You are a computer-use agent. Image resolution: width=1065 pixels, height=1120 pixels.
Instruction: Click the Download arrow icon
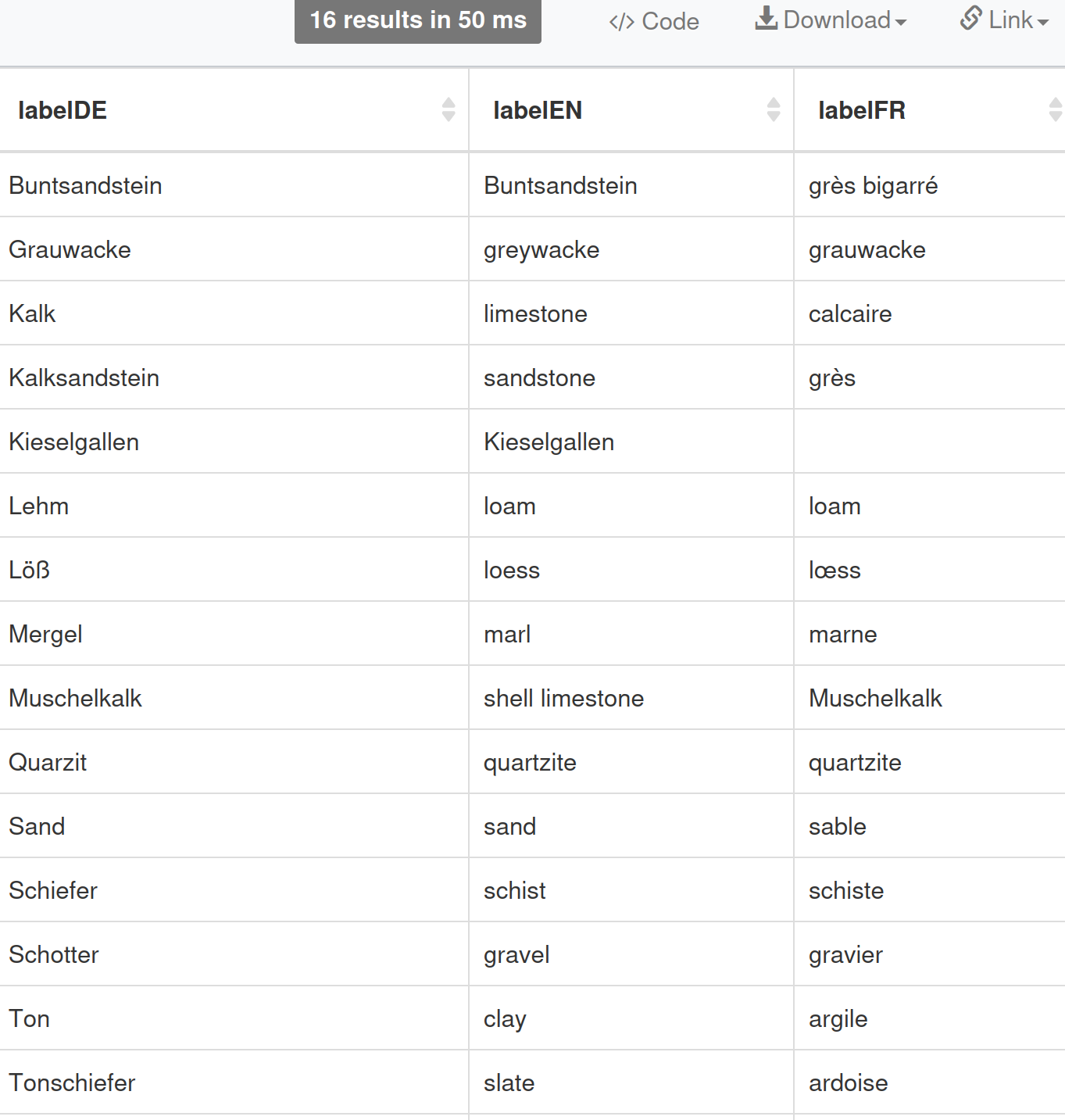point(766,19)
